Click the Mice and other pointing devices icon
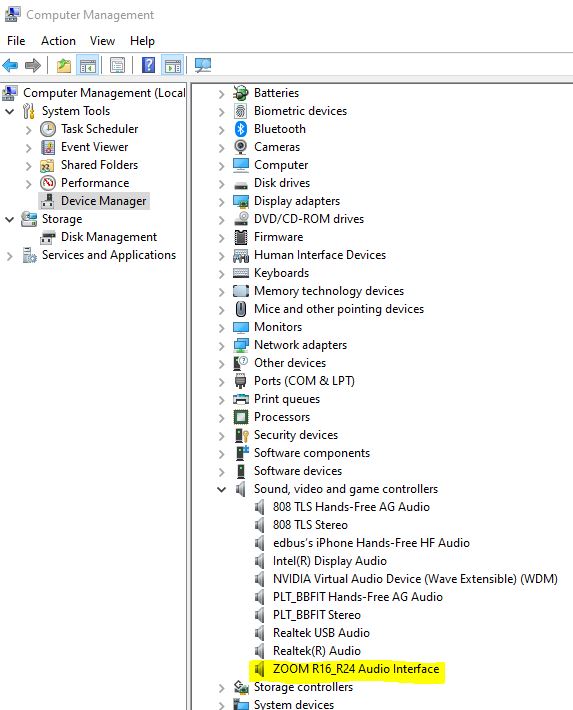Image resolution: width=573 pixels, height=710 pixels. (241, 309)
